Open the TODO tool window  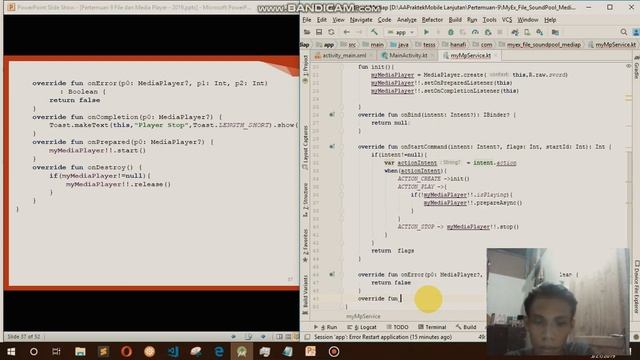coord(397,327)
